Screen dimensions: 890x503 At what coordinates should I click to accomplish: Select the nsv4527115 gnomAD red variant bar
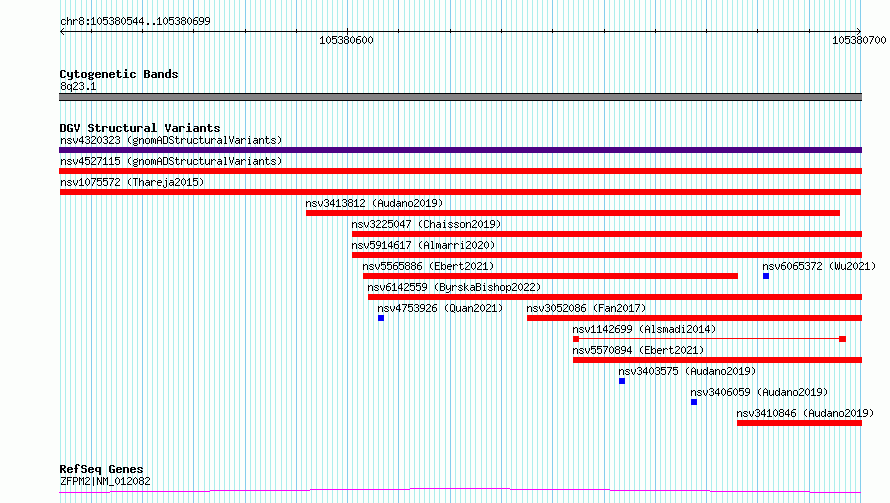coord(460,171)
